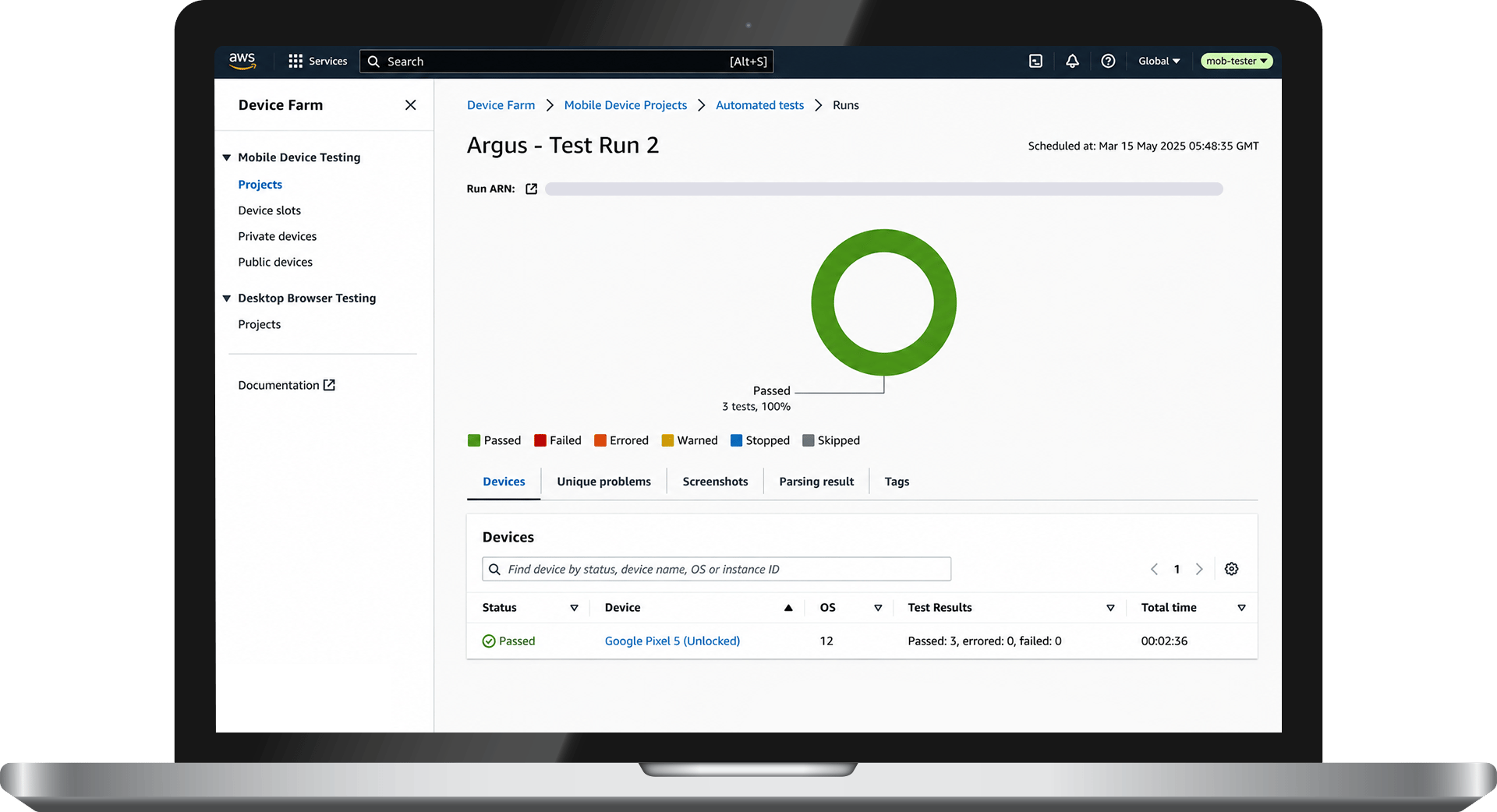Click the Failed red legend swatch
1497x812 pixels.
540,440
